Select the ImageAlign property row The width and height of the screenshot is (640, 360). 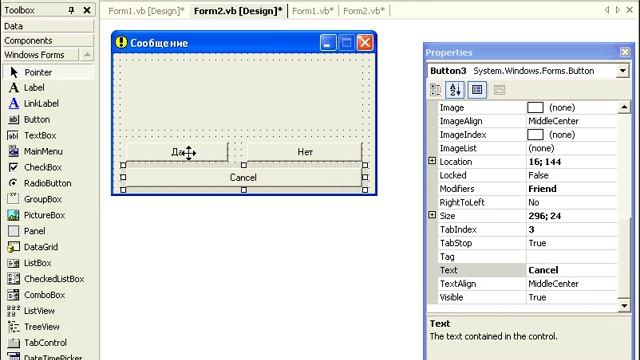pyautogui.click(x=527, y=121)
